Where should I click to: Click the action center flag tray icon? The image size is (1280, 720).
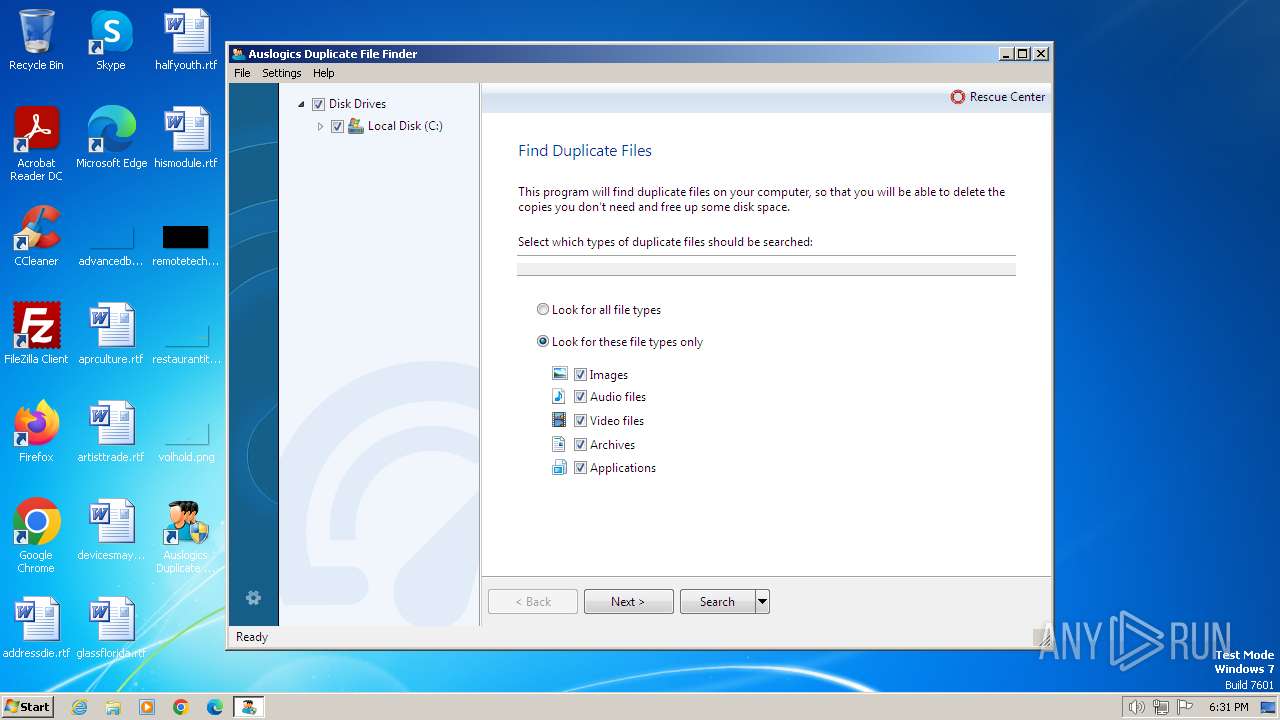[x=1184, y=707]
